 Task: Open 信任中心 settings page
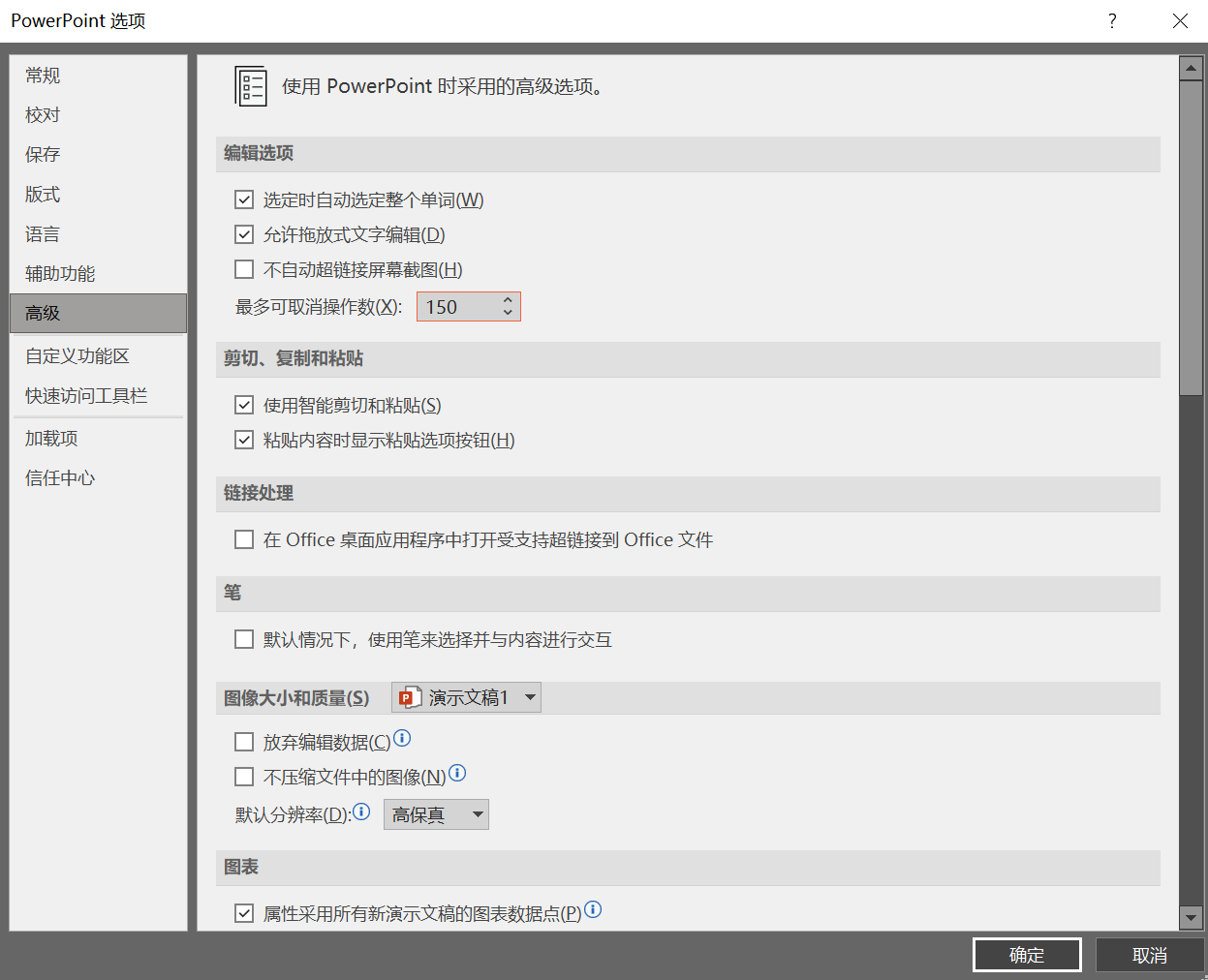pyautogui.click(x=98, y=478)
